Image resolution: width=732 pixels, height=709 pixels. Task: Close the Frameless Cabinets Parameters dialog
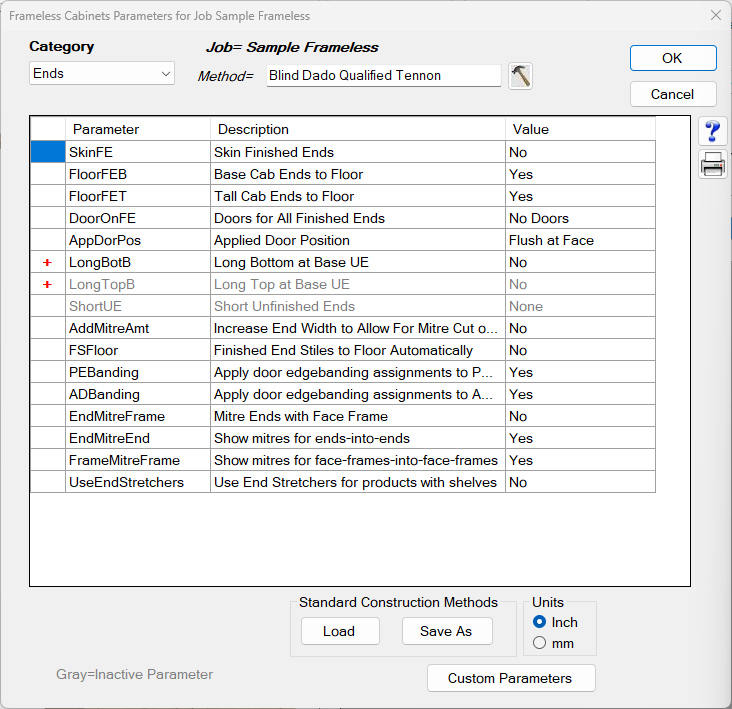click(x=715, y=15)
